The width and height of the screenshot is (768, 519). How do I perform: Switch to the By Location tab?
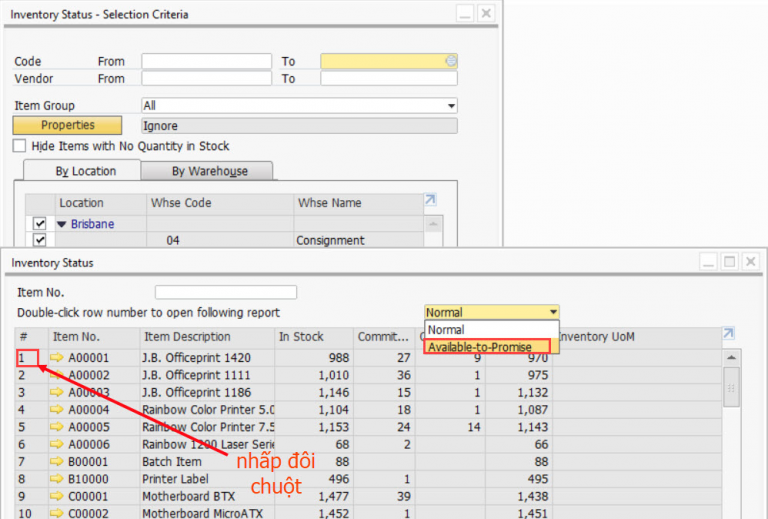[82, 171]
